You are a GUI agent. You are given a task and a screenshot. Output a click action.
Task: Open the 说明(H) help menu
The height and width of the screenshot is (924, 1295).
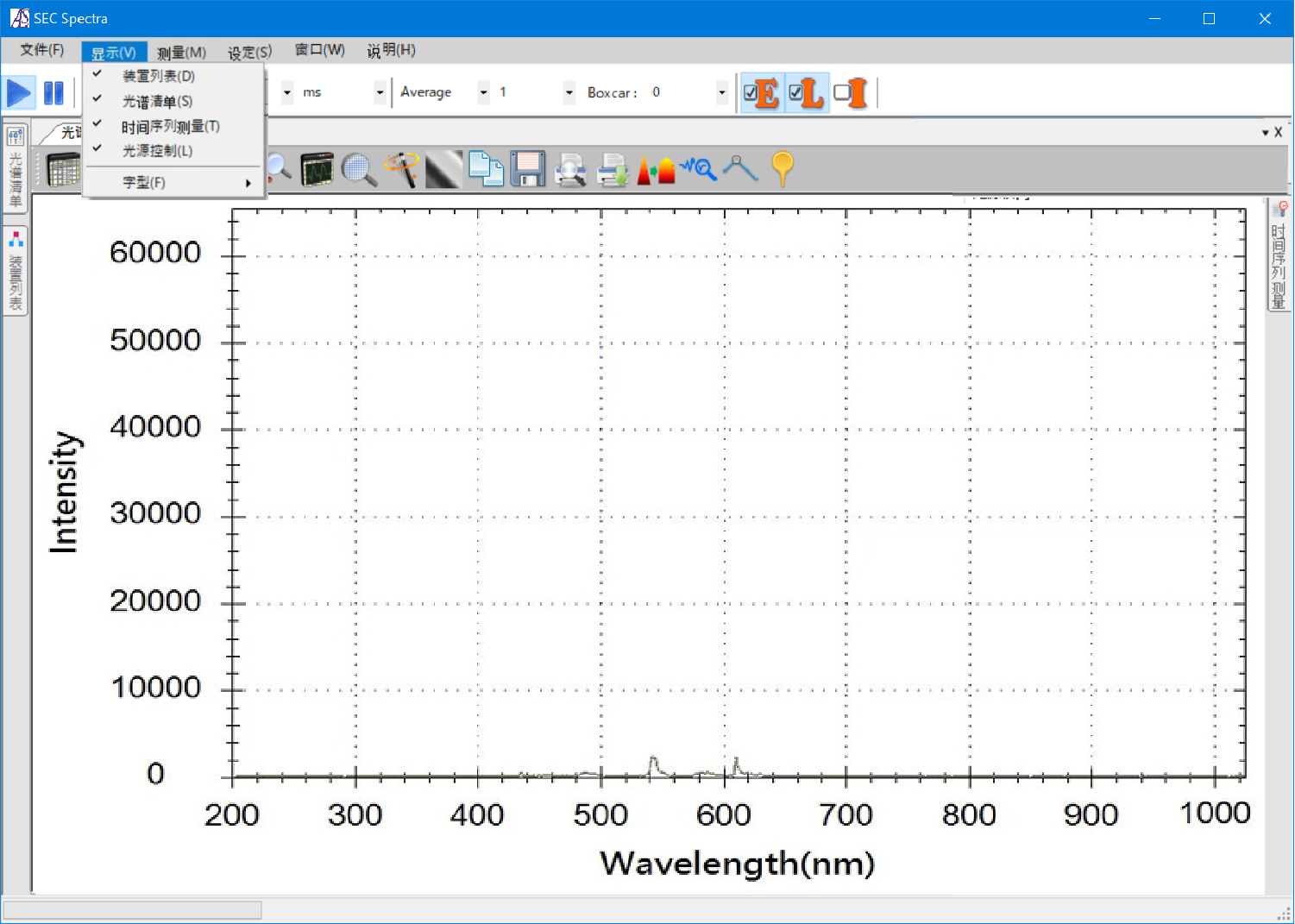point(391,50)
